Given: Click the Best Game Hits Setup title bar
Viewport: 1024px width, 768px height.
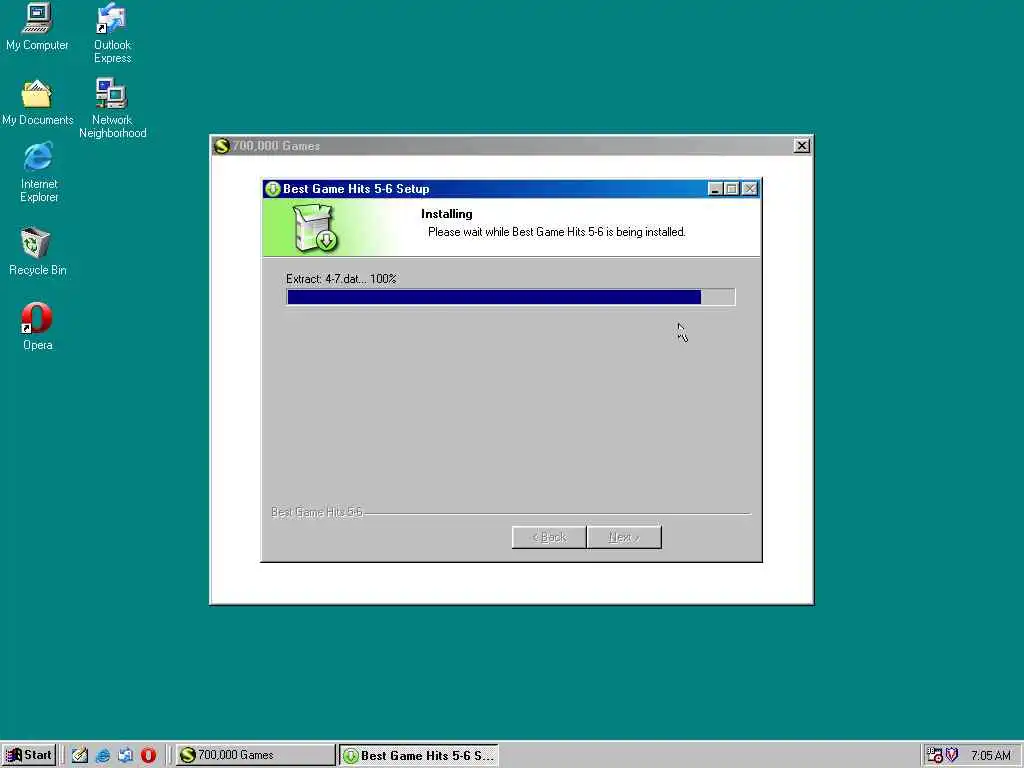Looking at the screenshot, I should 511,189.
